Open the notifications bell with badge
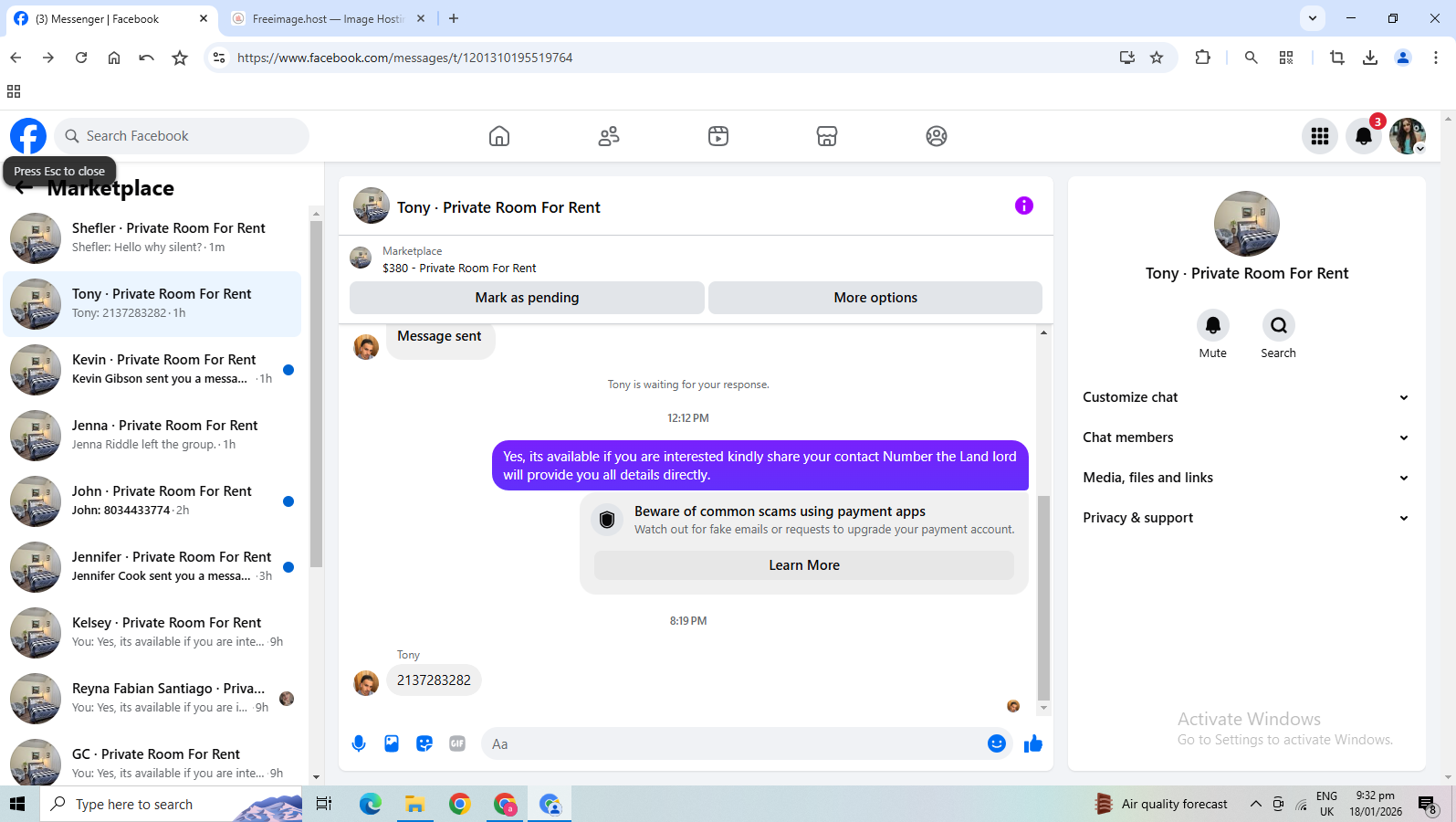The image size is (1456, 822). point(1364,136)
